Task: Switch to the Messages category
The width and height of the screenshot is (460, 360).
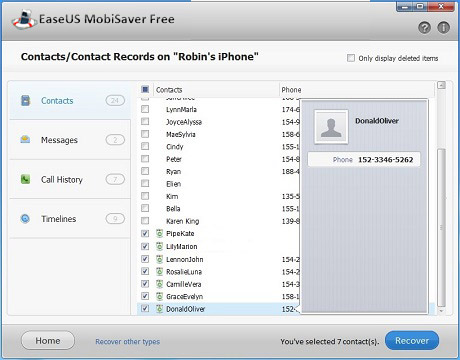Action: [x=70, y=140]
